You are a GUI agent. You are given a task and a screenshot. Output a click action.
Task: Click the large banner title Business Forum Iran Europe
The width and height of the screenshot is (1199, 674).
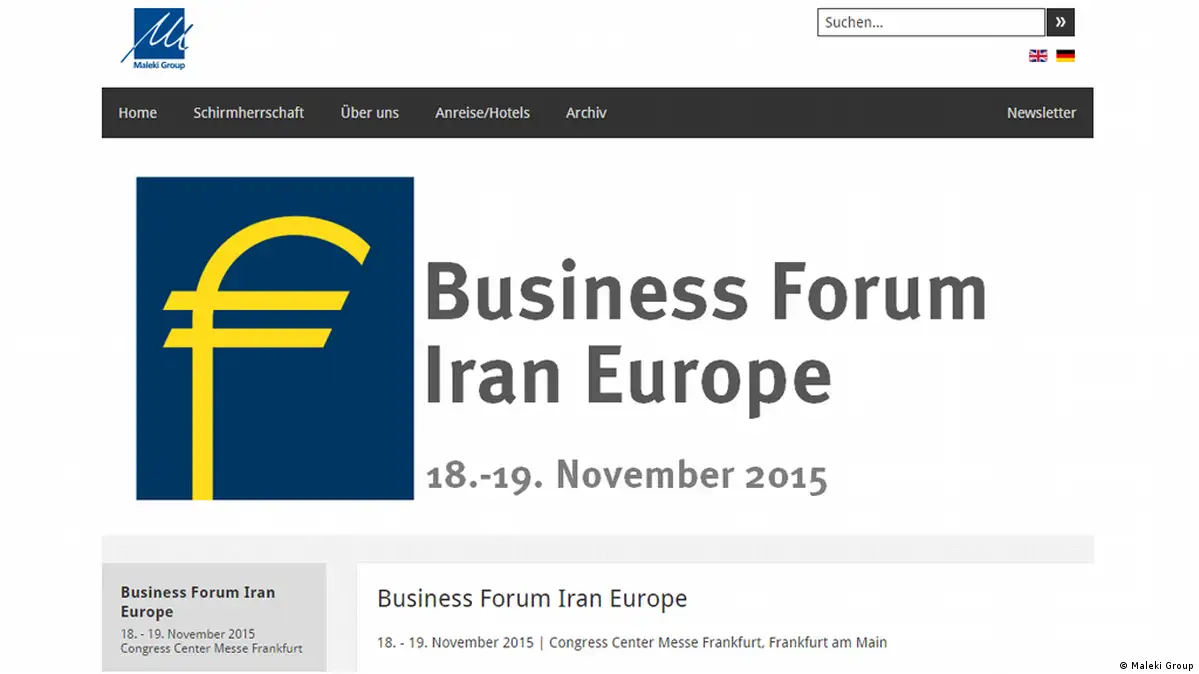(705, 333)
